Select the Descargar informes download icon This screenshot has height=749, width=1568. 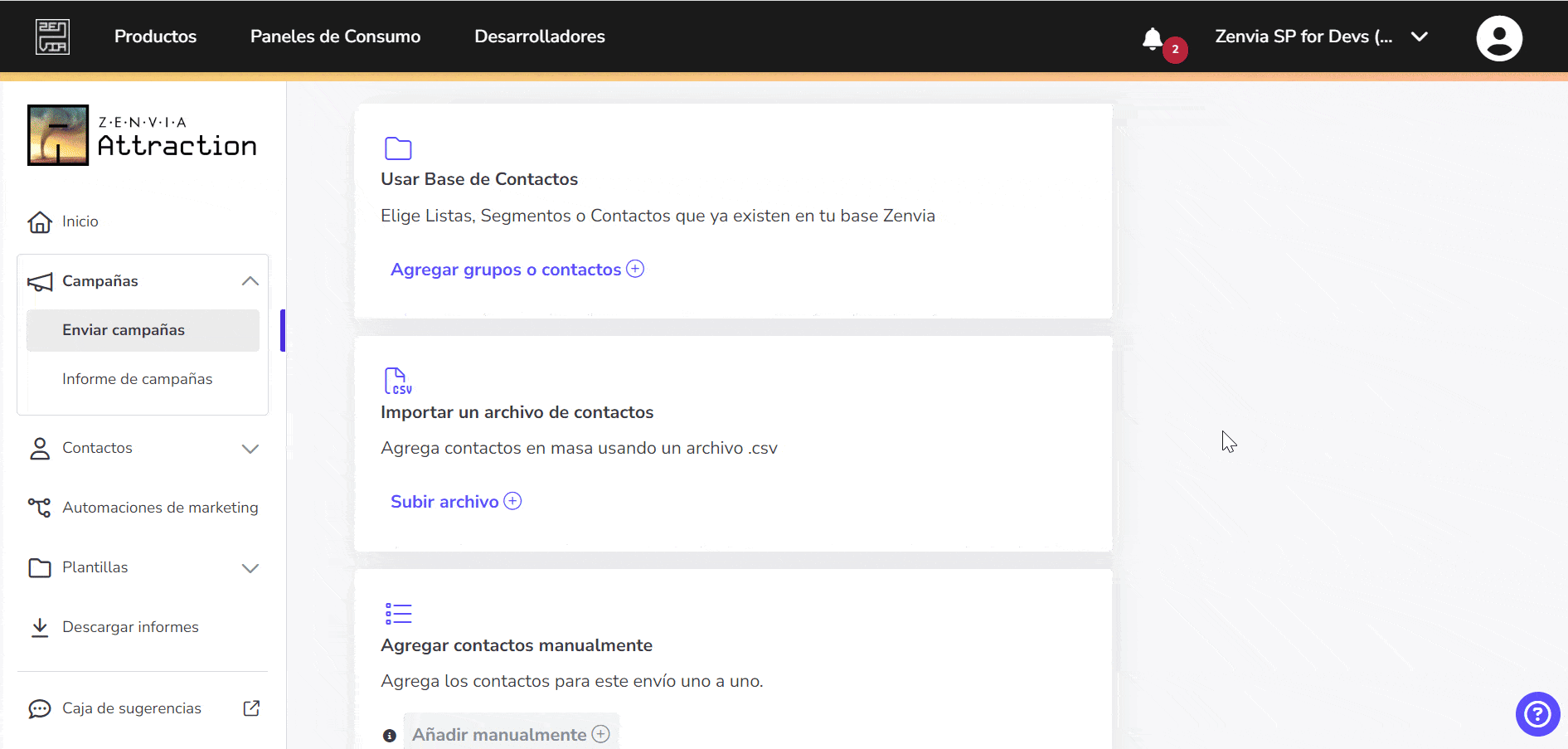pos(39,627)
